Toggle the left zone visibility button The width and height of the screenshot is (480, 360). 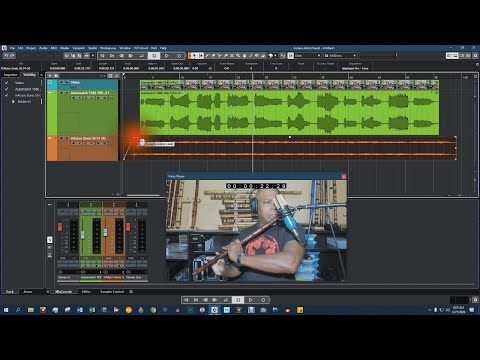coord(449,56)
